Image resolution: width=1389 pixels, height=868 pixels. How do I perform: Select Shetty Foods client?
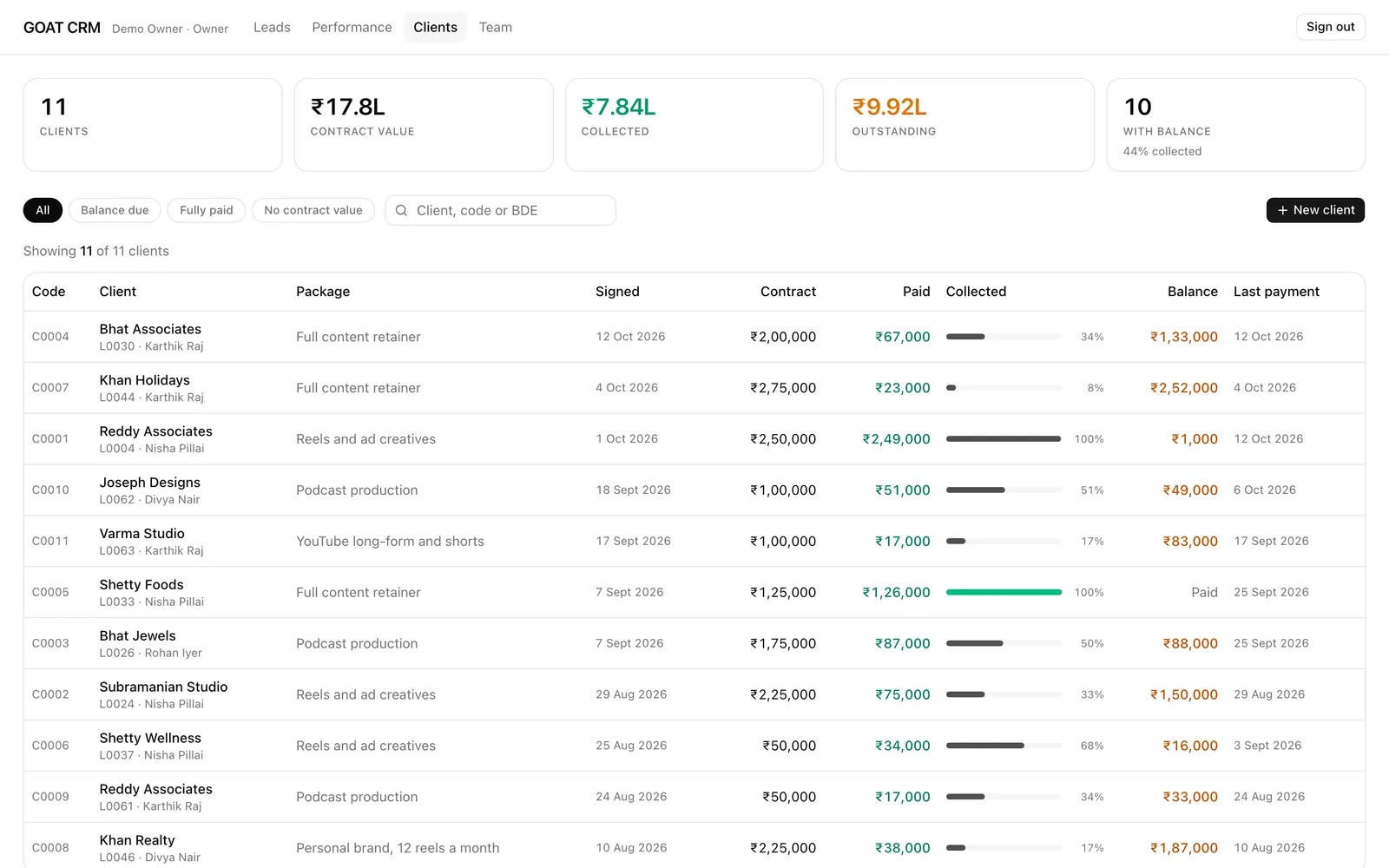tap(142, 585)
